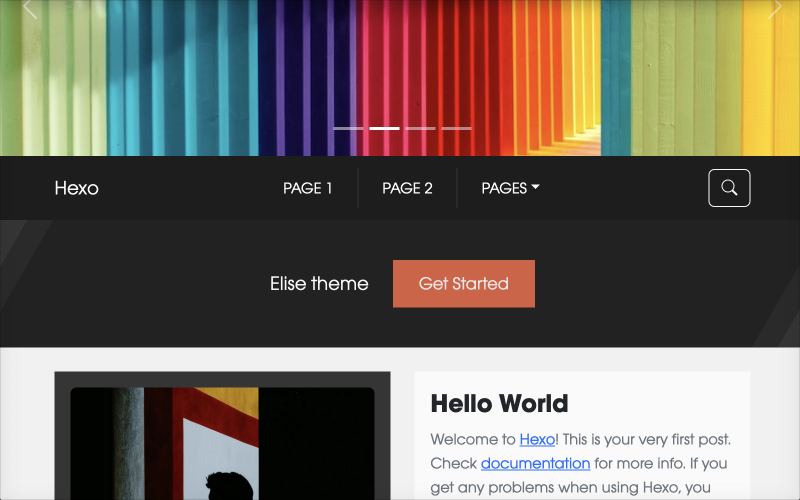Go to the fourth carousel slide indicator
The width and height of the screenshot is (800, 500).
[456, 129]
